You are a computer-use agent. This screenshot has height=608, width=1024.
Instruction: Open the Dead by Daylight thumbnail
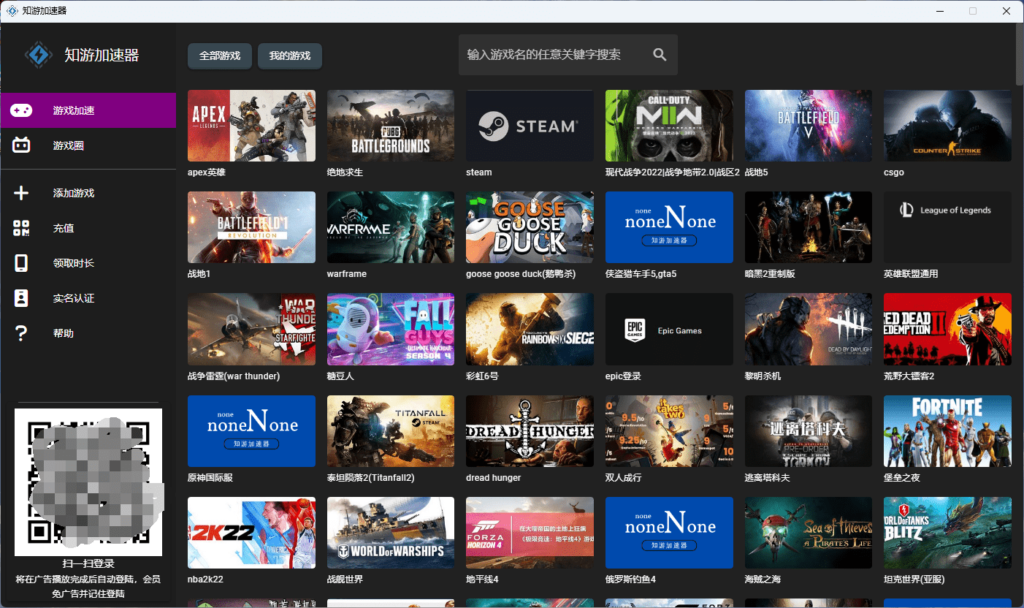pyautogui.click(x=808, y=329)
